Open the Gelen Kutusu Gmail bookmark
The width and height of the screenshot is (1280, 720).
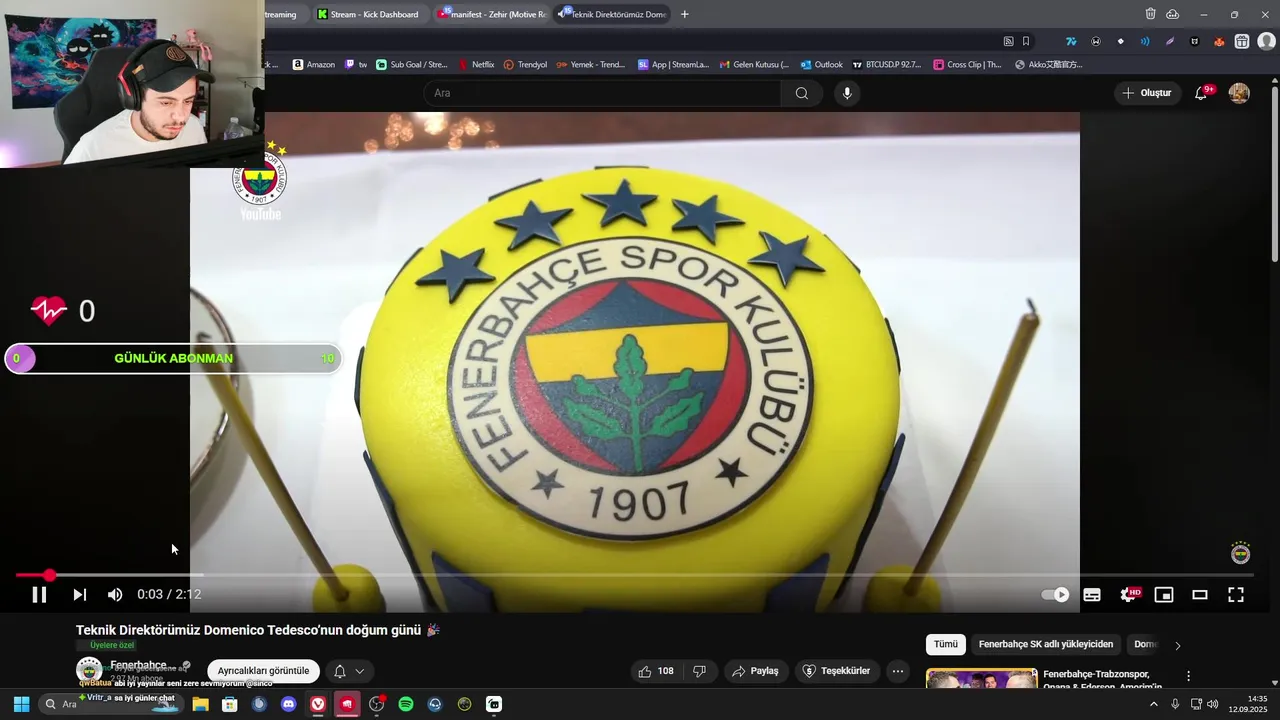point(754,64)
